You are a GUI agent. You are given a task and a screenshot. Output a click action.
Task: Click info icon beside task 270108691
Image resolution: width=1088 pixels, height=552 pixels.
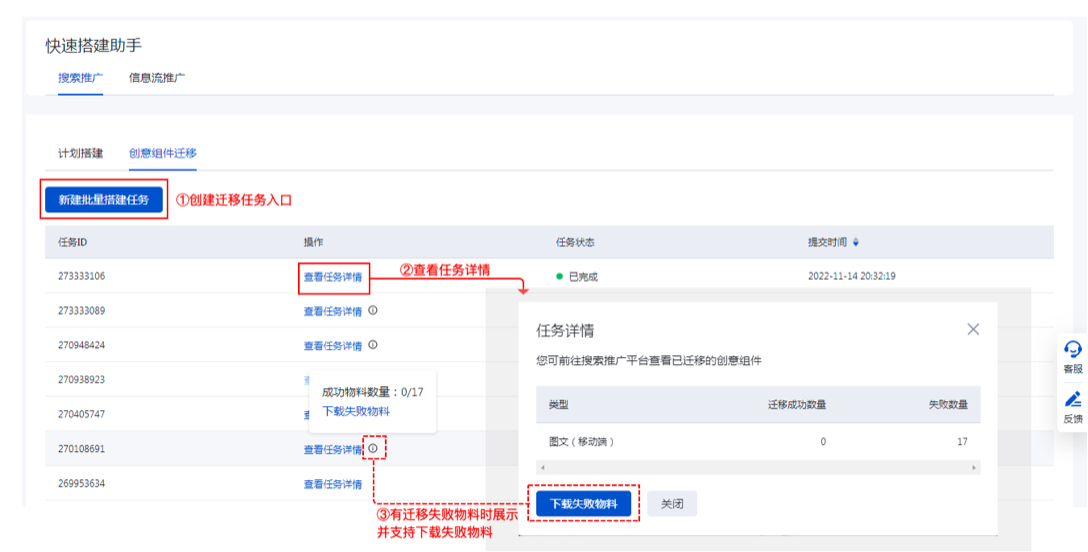pos(373,449)
